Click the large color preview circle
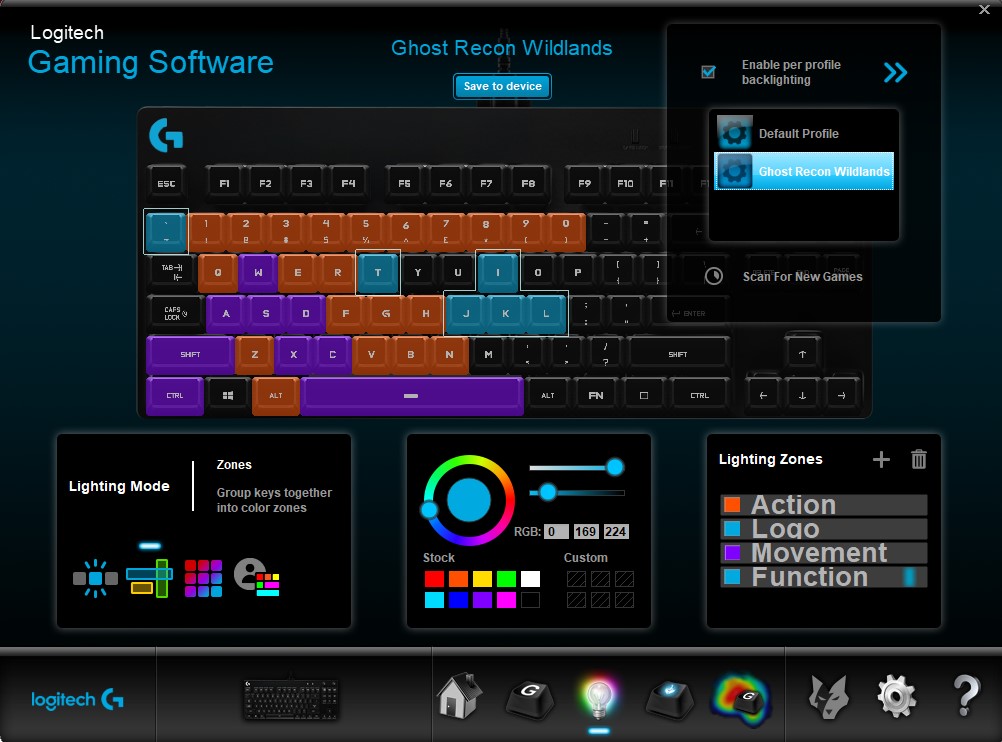Viewport: 1002px width, 742px height. (468, 500)
